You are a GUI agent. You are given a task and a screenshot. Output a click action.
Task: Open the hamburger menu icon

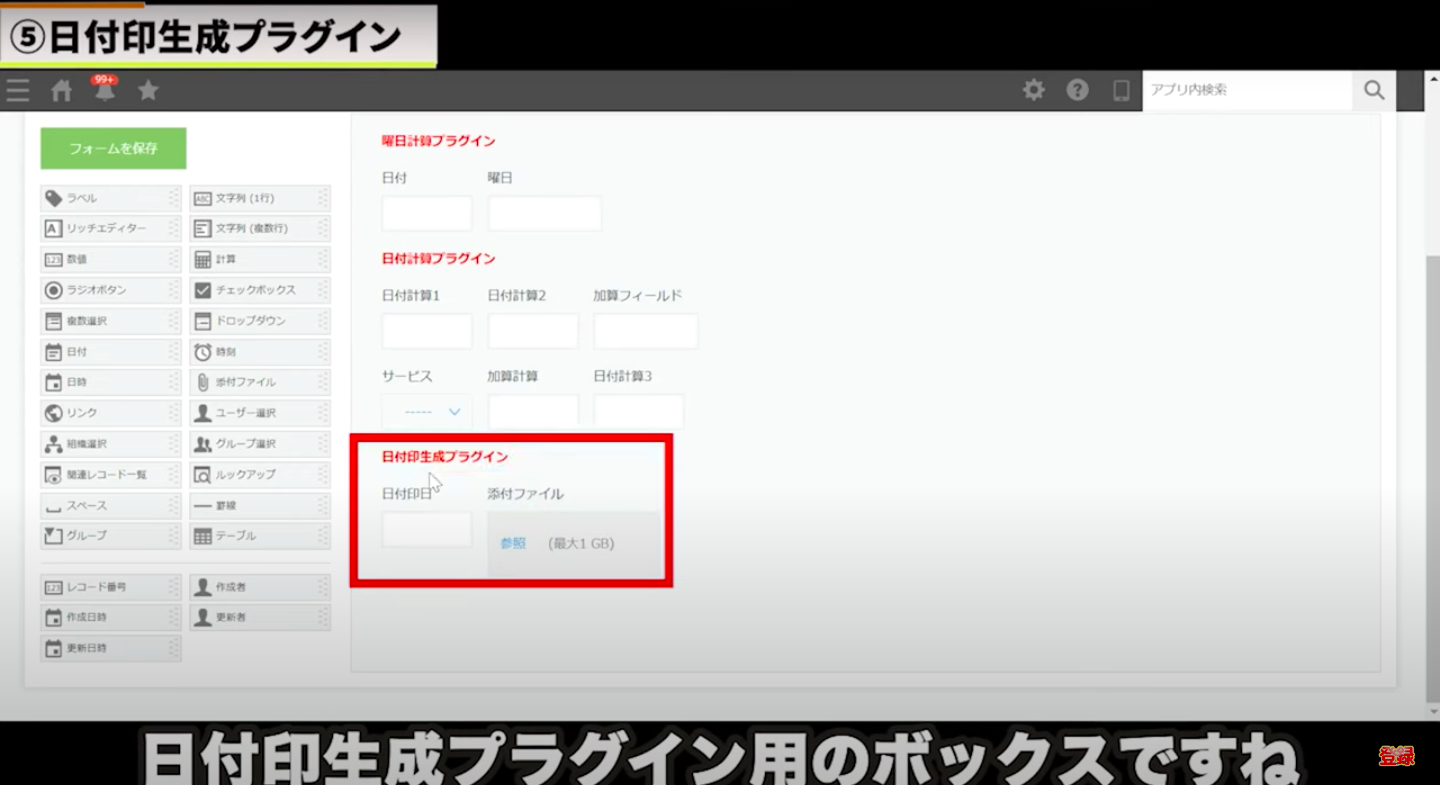click(17, 90)
